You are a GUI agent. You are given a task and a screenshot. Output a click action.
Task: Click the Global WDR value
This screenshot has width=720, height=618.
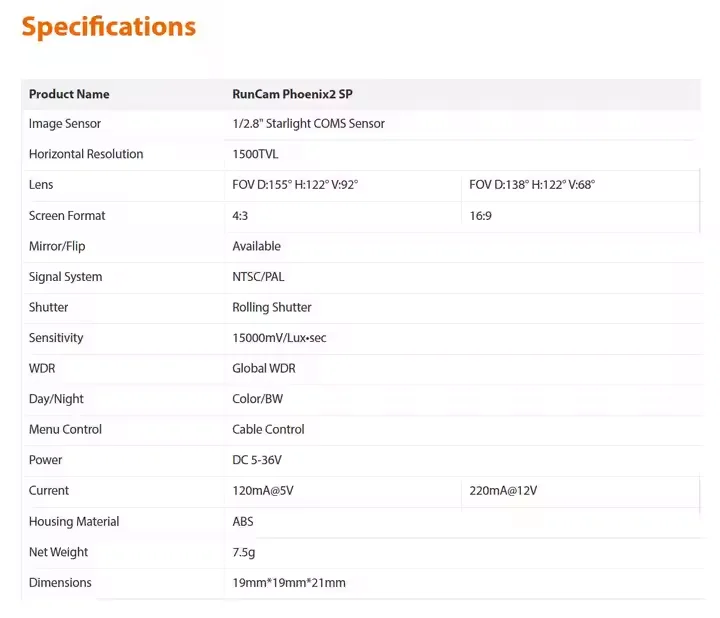264,368
